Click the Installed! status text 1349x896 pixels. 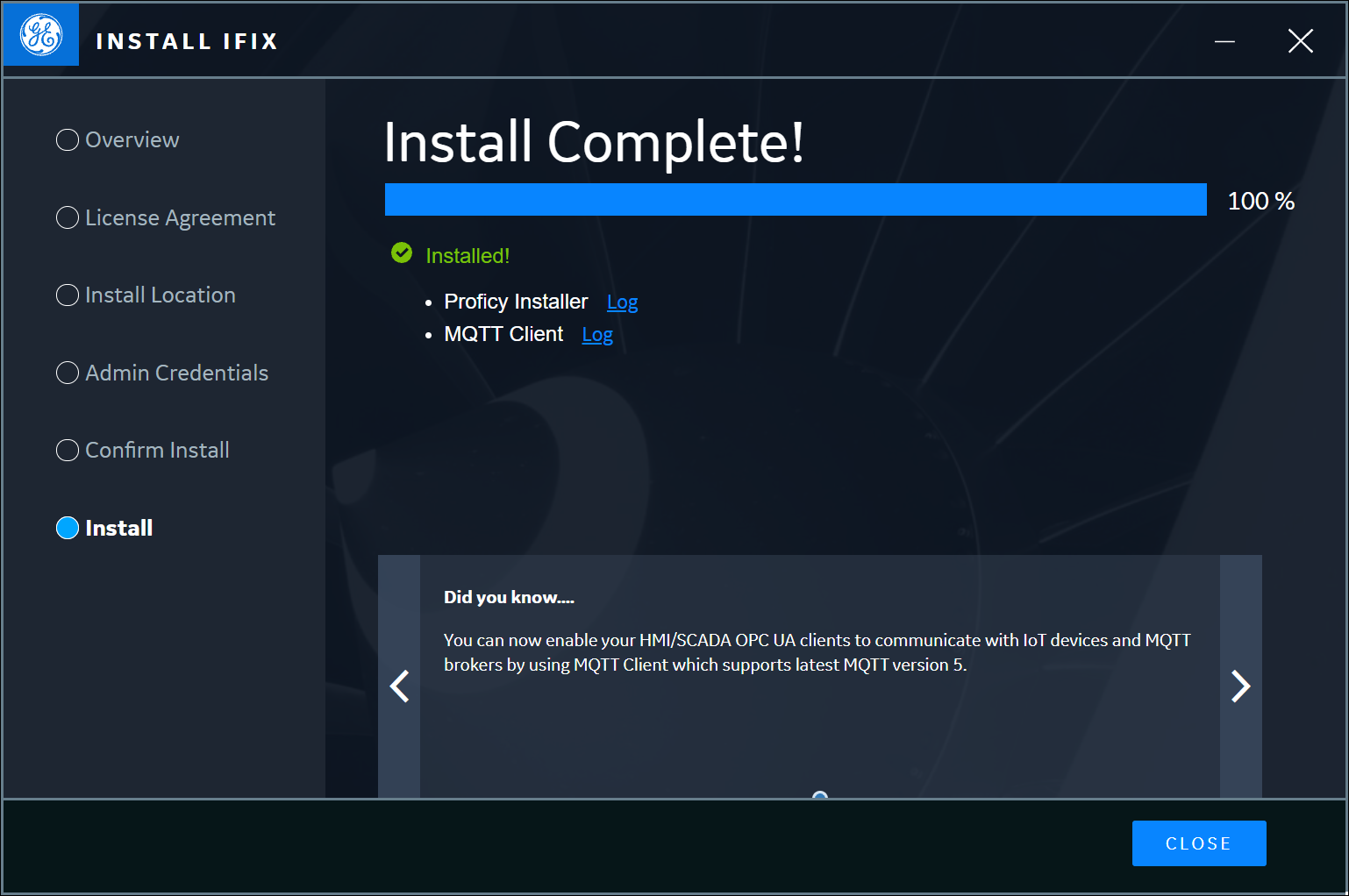coord(468,256)
